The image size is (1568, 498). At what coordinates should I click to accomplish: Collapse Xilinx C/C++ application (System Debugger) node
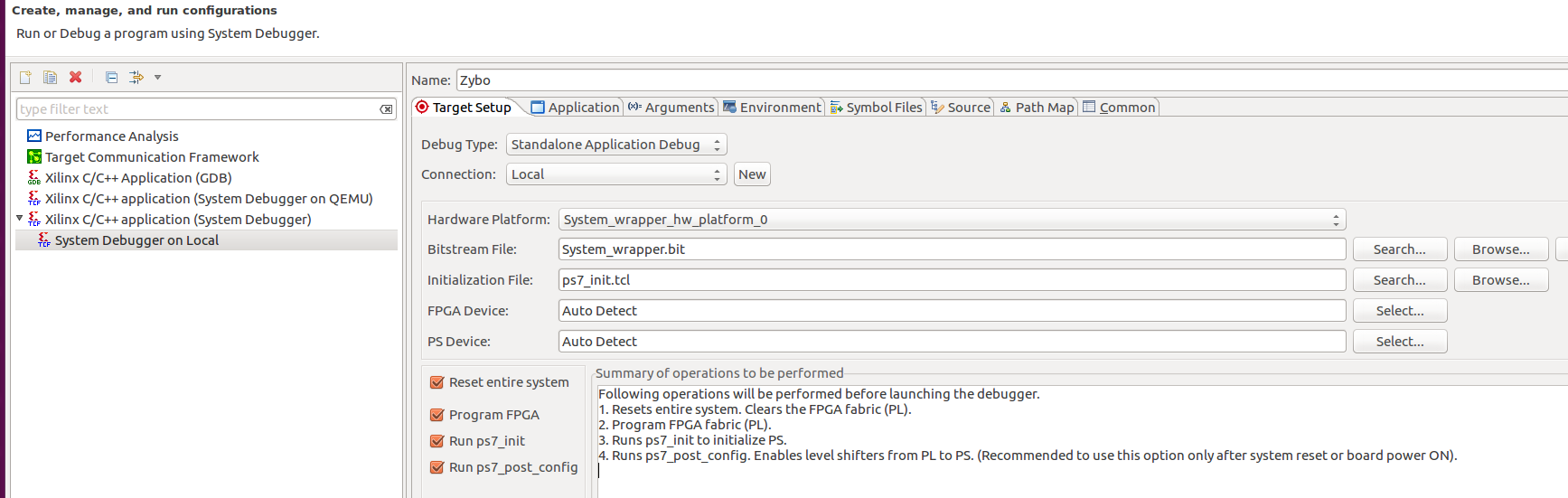(x=20, y=219)
